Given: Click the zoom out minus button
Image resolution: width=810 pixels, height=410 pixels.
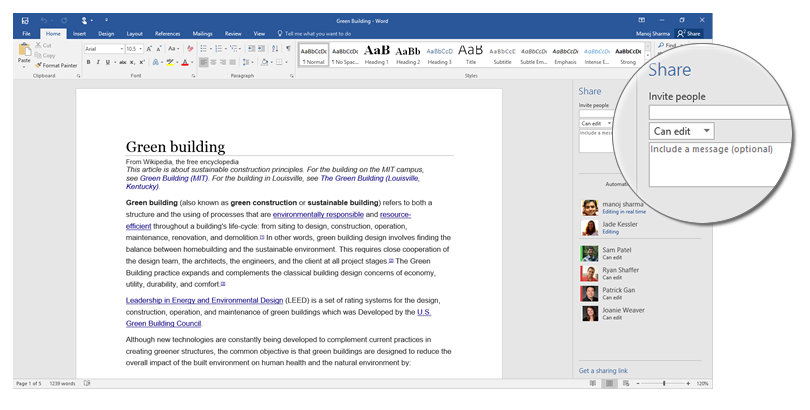Looking at the screenshot, I should [638, 384].
